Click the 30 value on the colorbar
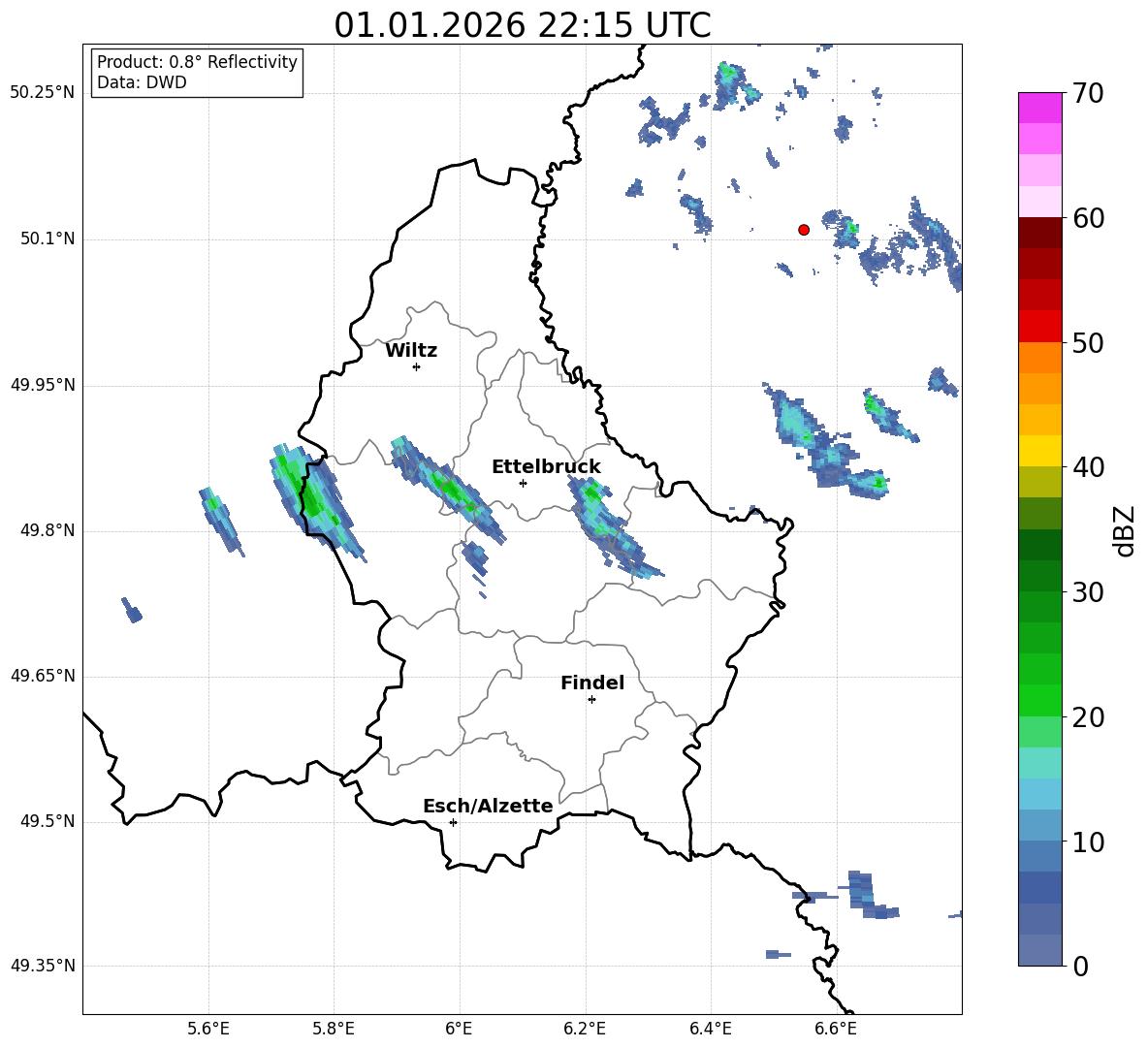1148x1048 pixels. 1087,592
